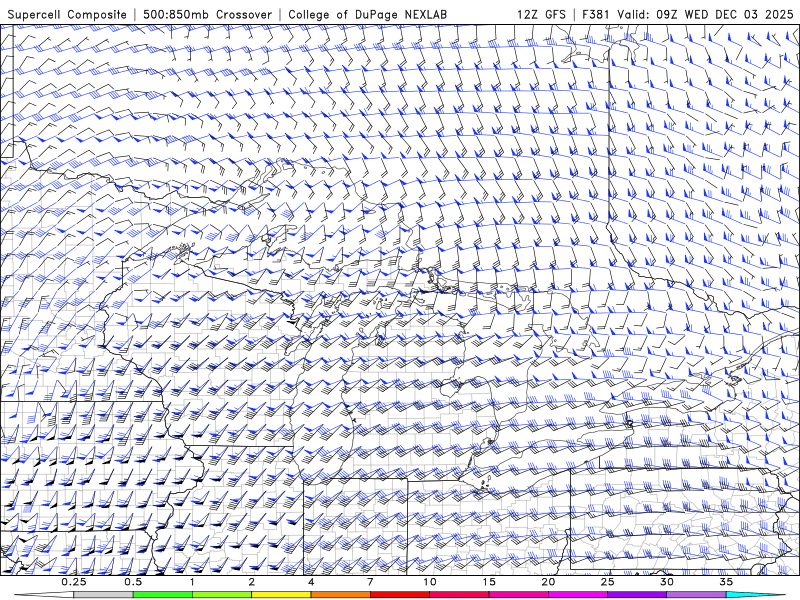
Task: Click the bright green color bar segment
Action: coord(163,595)
